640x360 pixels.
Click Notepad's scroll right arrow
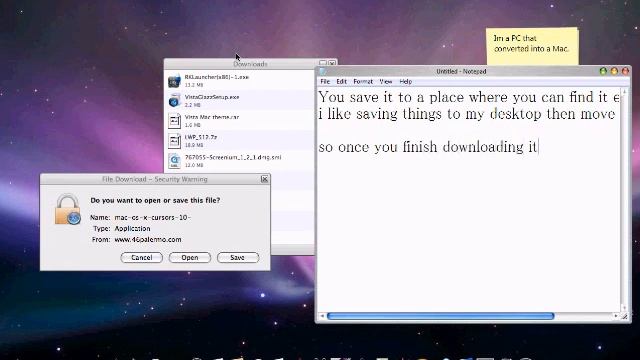[x=616, y=316]
